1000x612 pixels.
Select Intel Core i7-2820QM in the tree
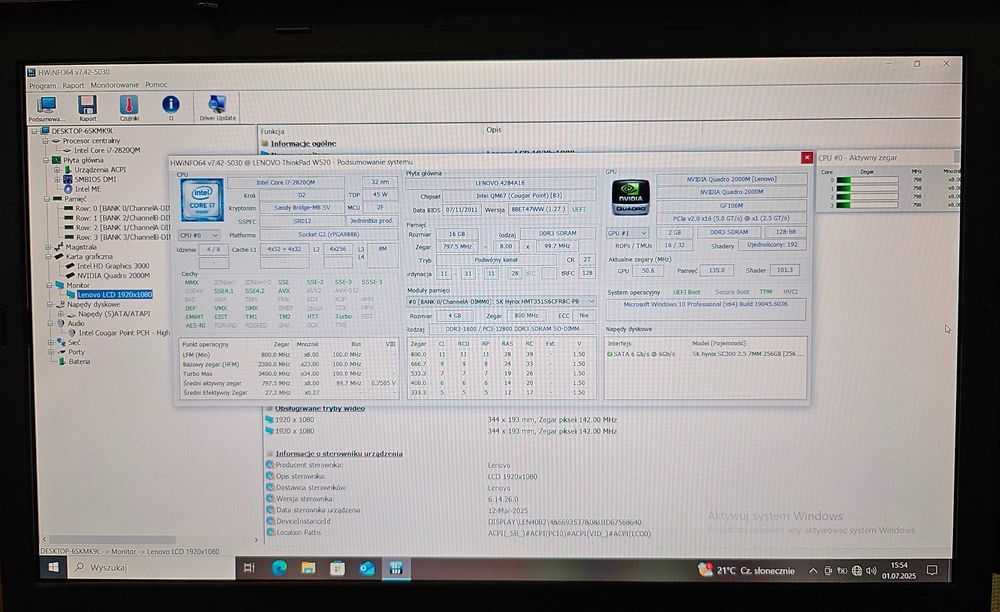107,150
